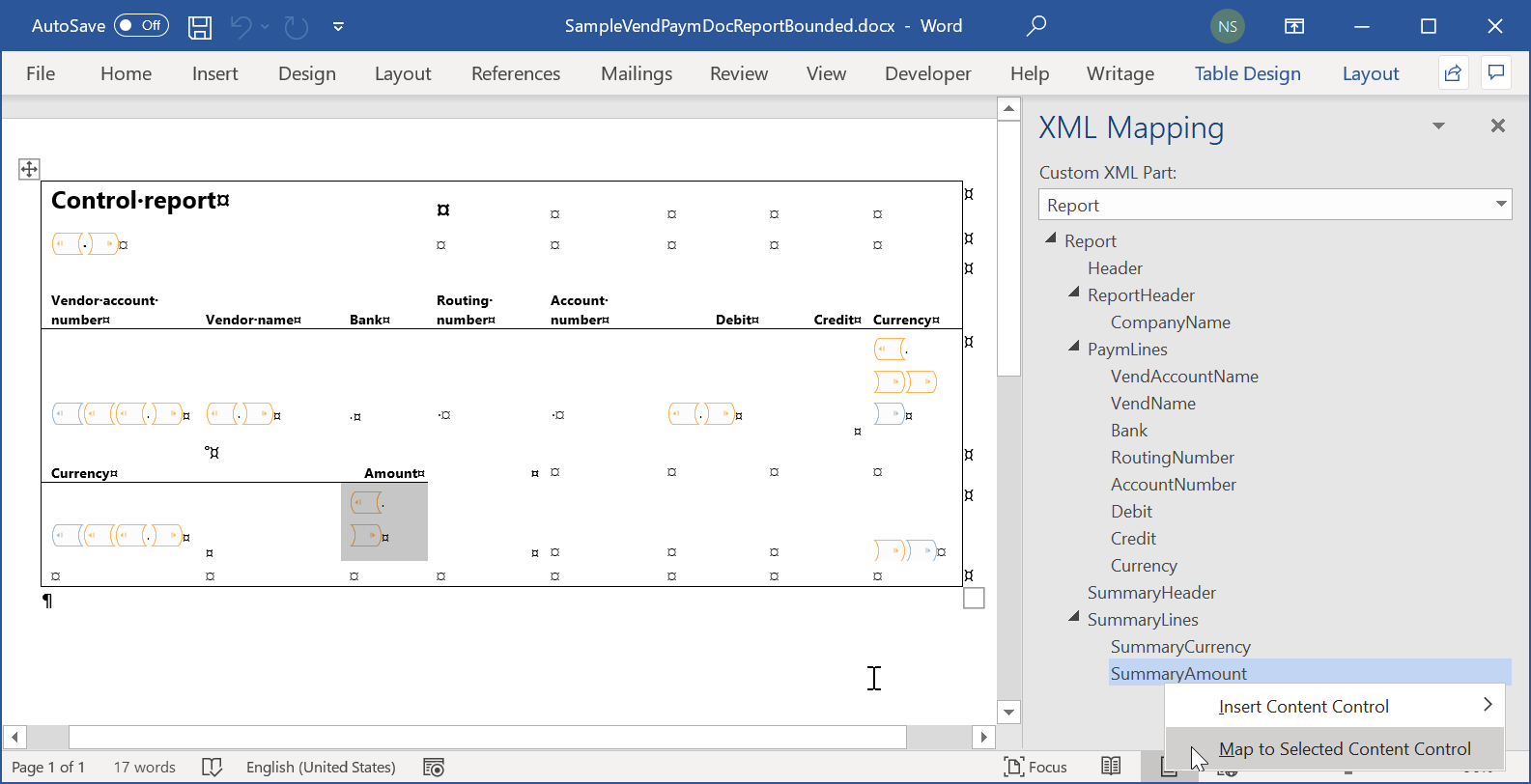Viewport: 1531px width, 784px height.
Task: Switch to the View tab
Action: [826, 73]
